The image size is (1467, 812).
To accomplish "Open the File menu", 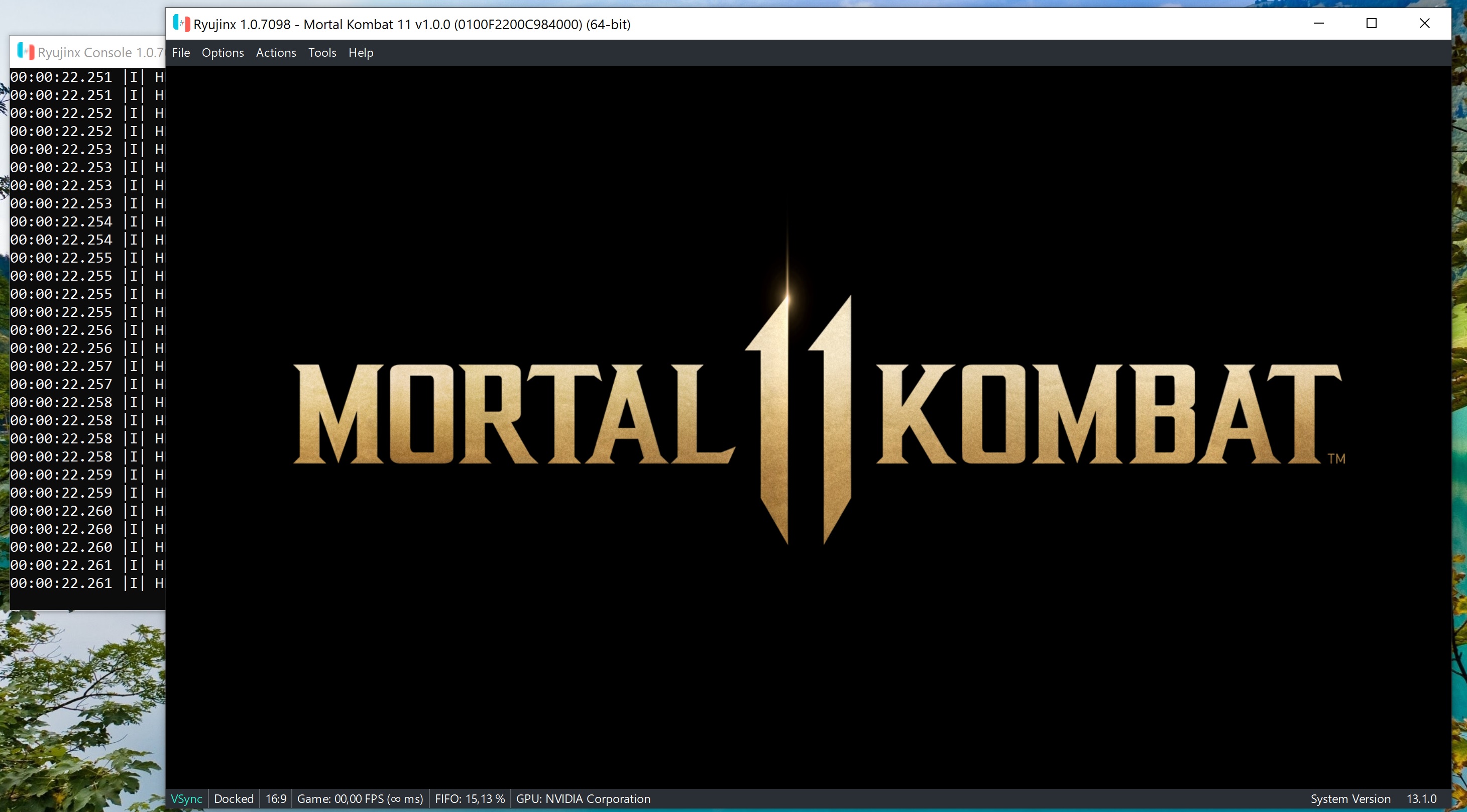I will coord(180,52).
